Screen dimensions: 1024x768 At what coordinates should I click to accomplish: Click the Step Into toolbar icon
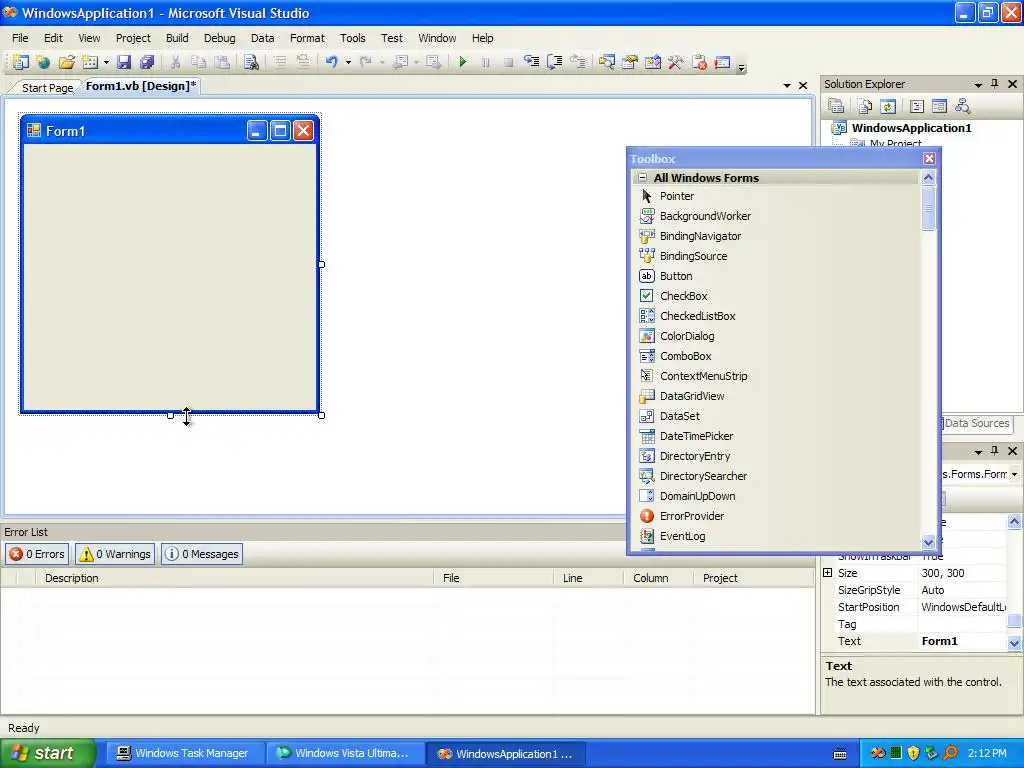tap(532, 62)
